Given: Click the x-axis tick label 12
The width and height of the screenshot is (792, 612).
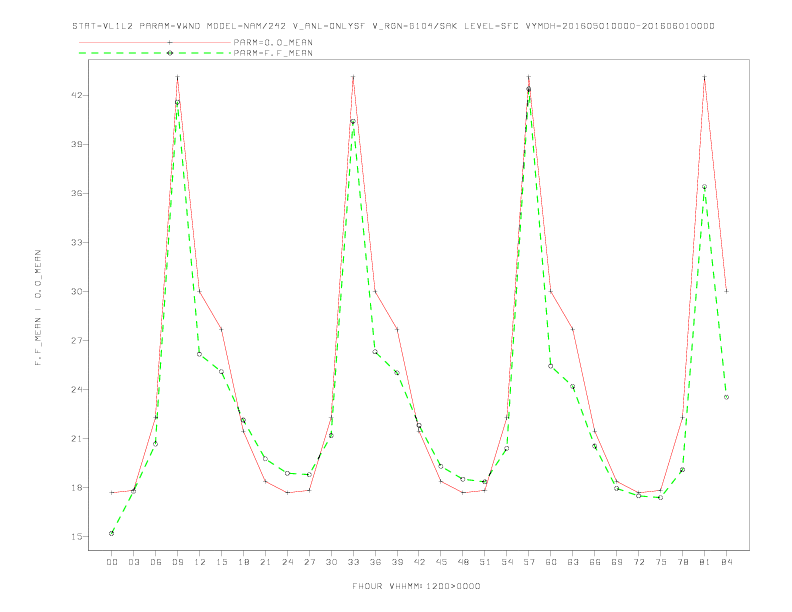Looking at the screenshot, I should tap(200, 562).
